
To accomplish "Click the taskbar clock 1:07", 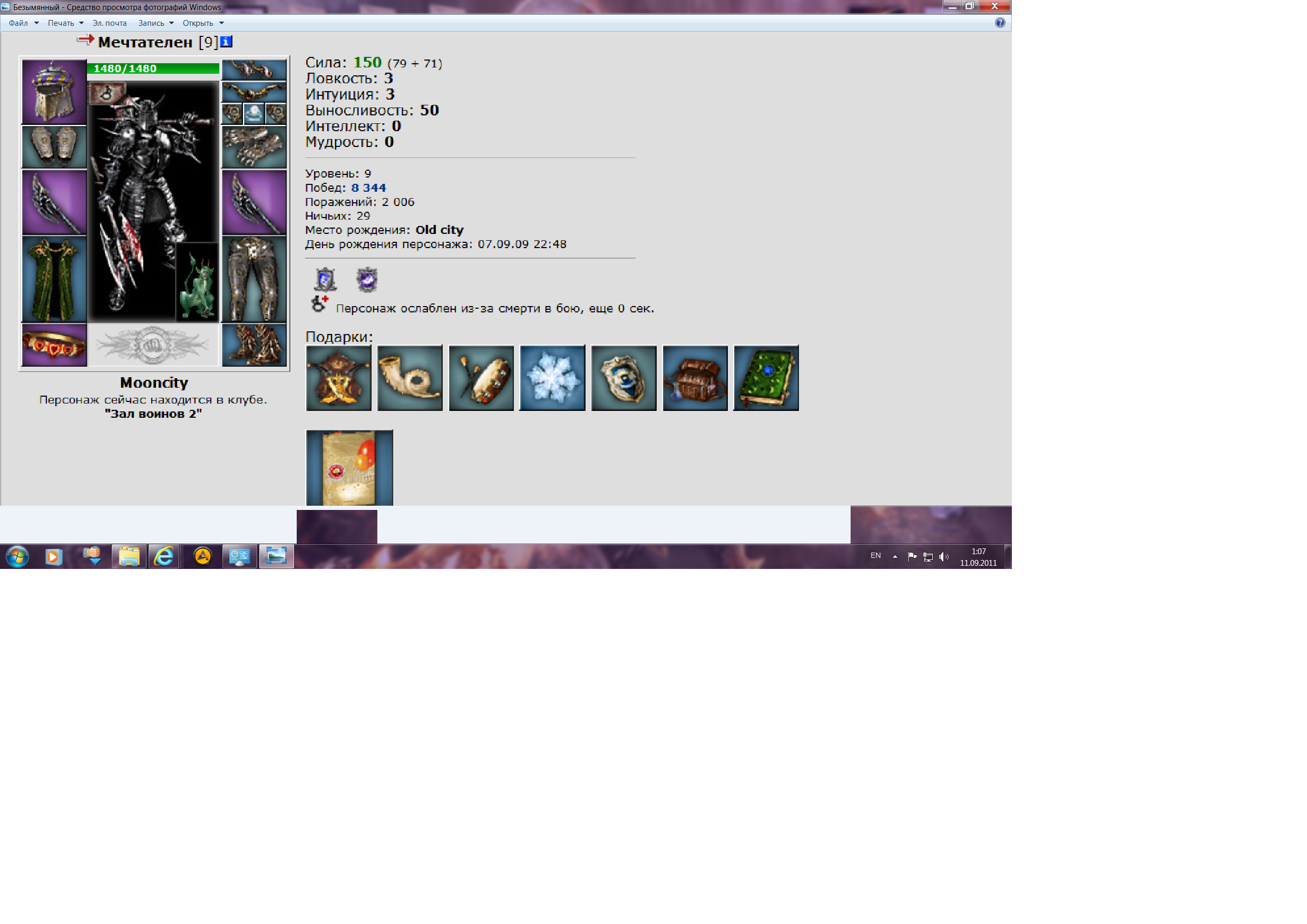I will pyautogui.click(x=978, y=552).
